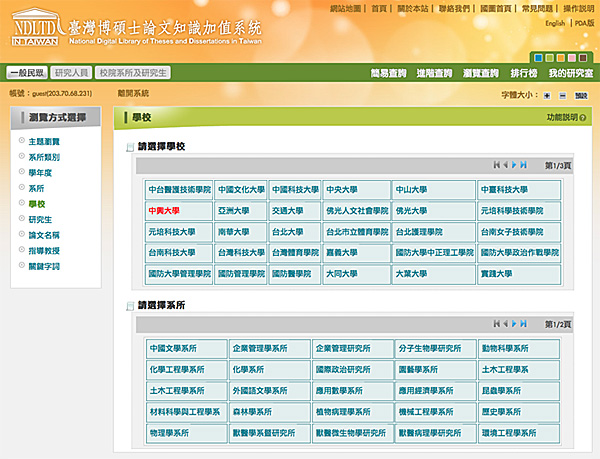Select the 主題瀏覽 browse option
The width and height of the screenshot is (600, 459).
[x=43, y=141]
